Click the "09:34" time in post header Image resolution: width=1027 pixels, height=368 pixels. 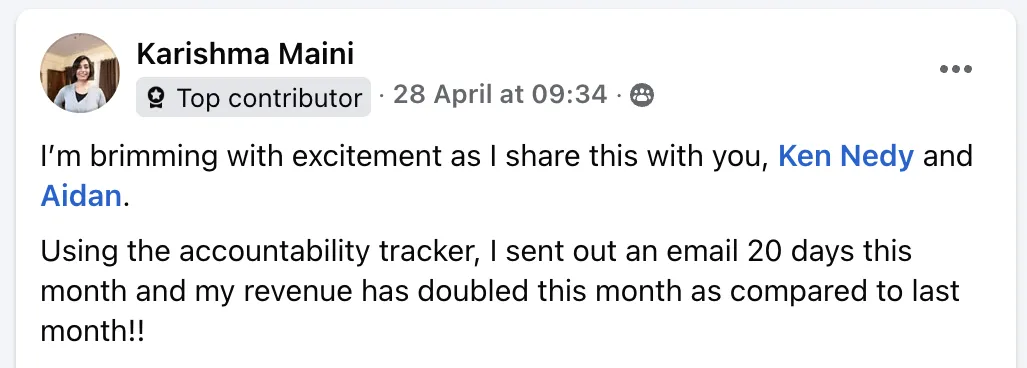(x=569, y=96)
